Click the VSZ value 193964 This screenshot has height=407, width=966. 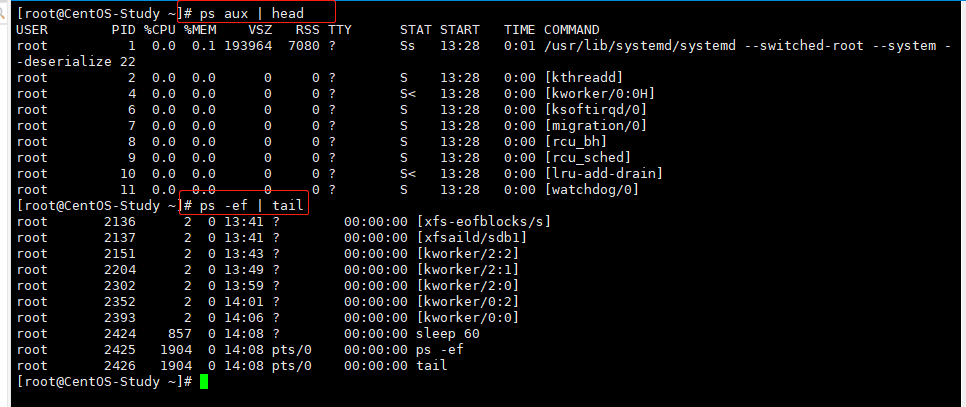(x=248, y=46)
